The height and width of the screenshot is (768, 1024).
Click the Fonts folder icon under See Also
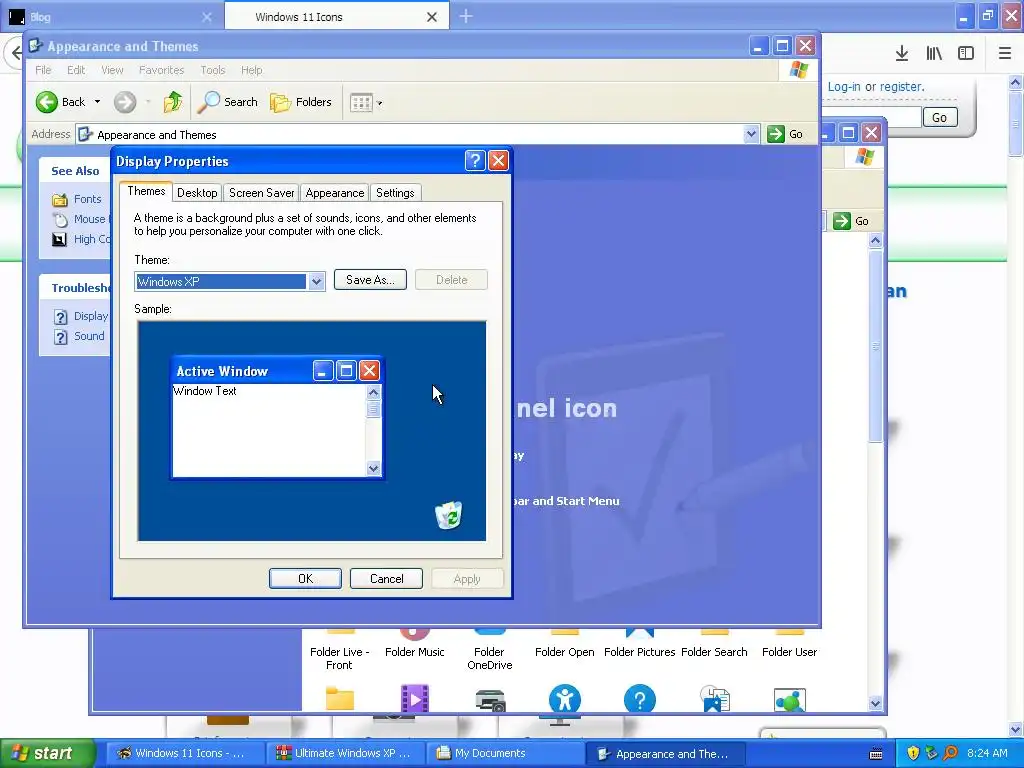tap(59, 200)
